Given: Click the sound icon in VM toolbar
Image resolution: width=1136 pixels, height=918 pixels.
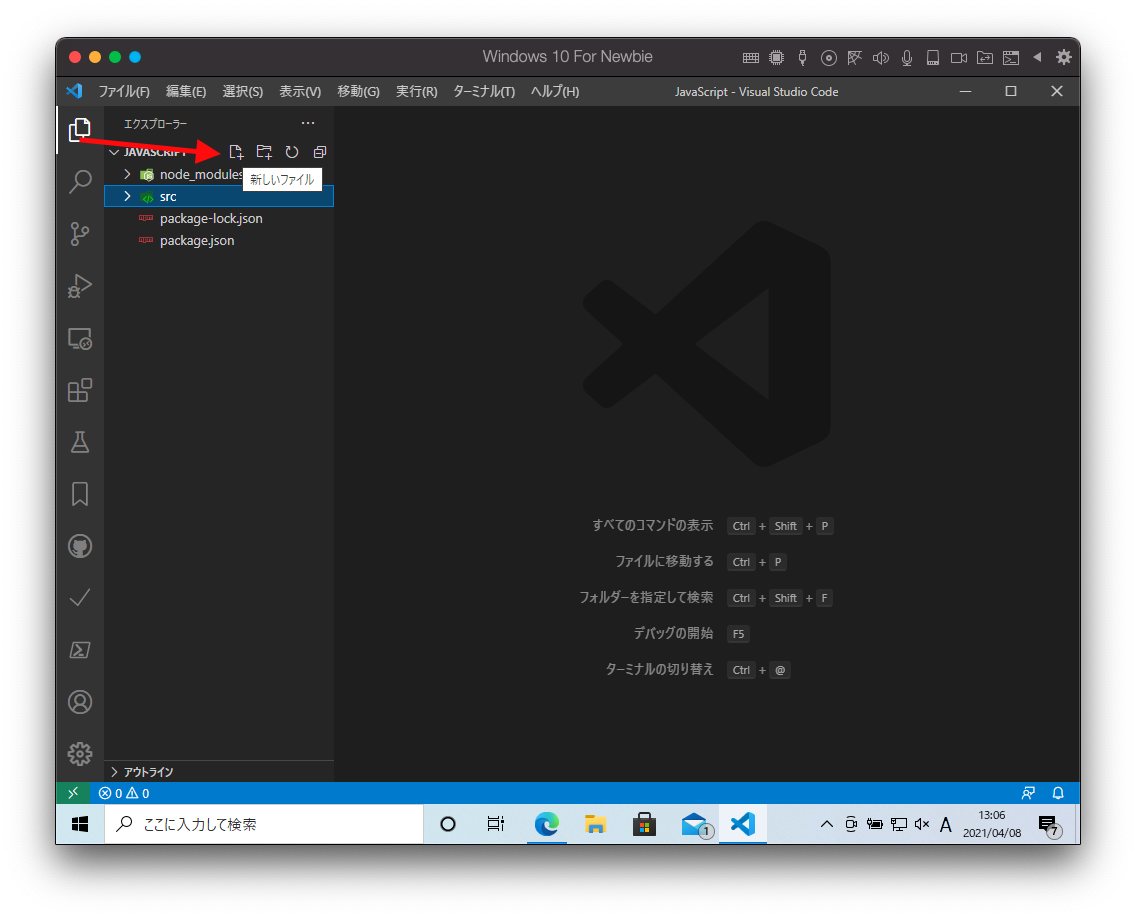Looking at the screenshot, I should (880, 58).
